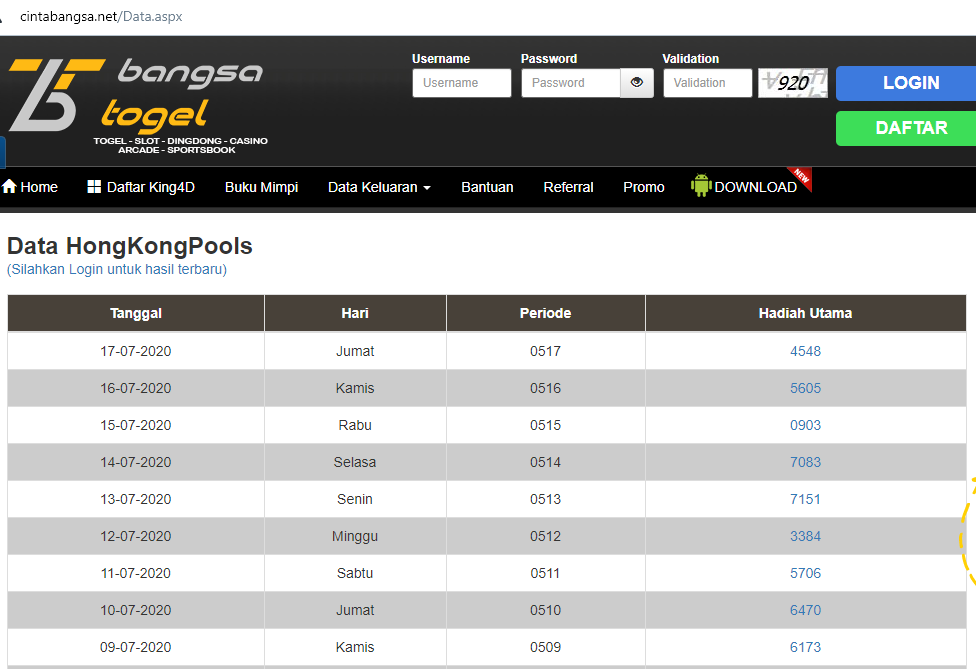Open result link 5706
976x669 pixels.
(x=805, y=573)
